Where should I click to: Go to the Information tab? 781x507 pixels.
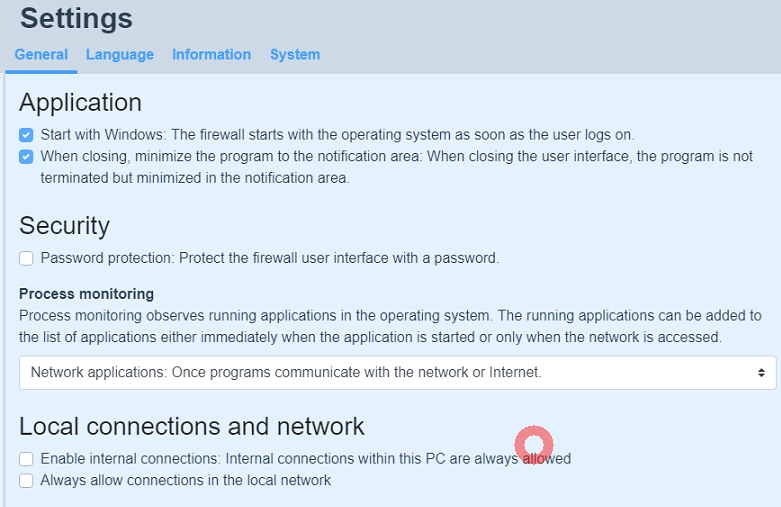tap(211, 55)
